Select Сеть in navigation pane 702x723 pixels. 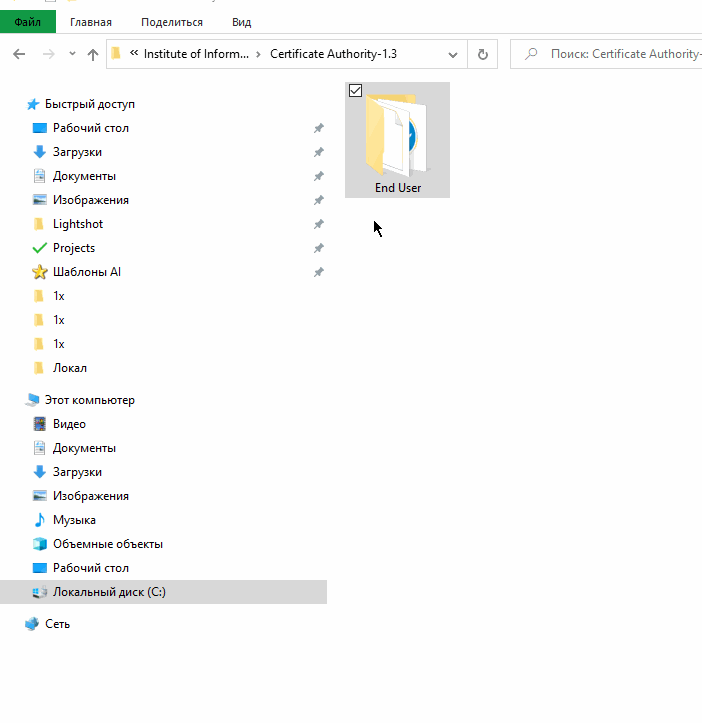(57, 624)
